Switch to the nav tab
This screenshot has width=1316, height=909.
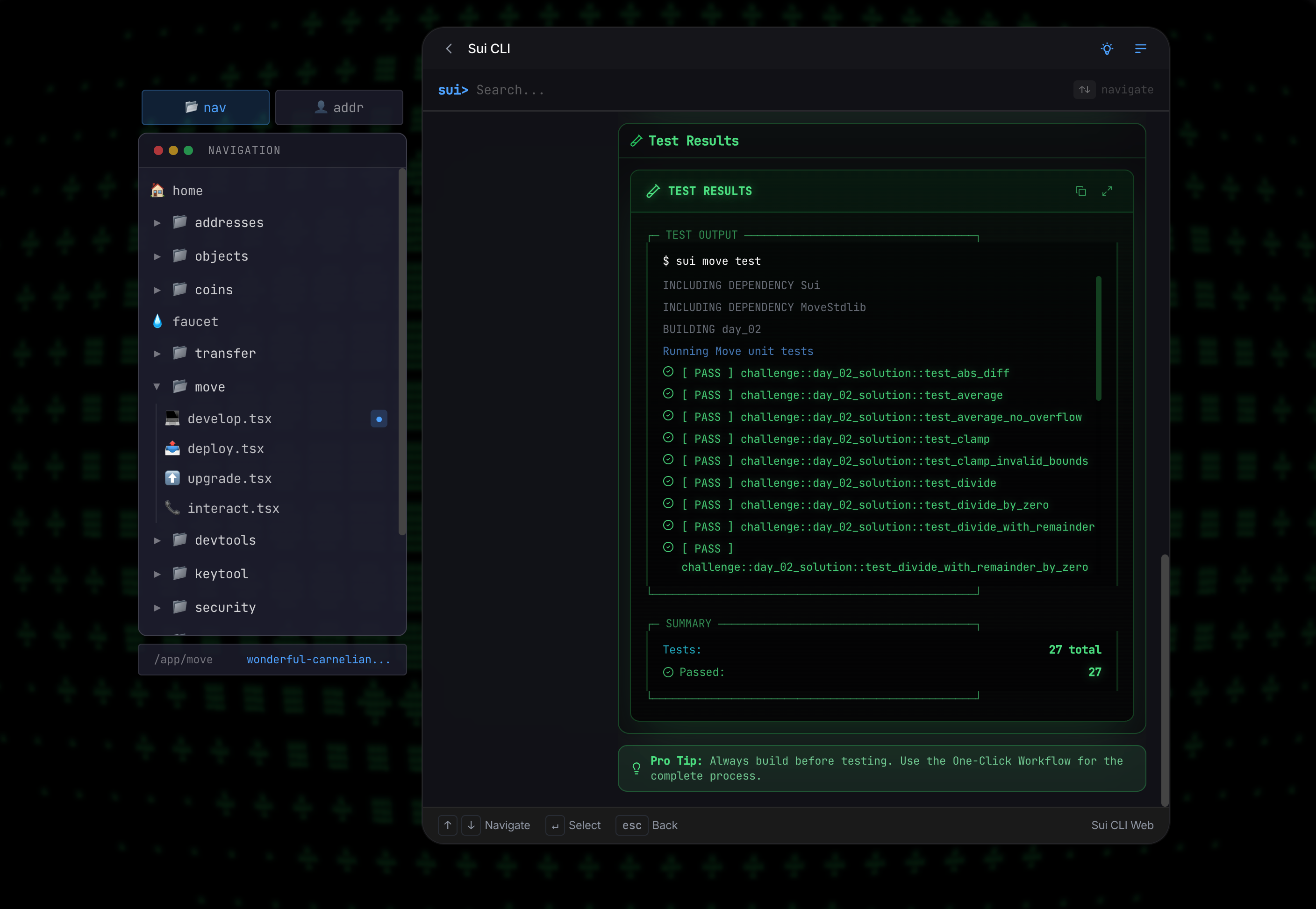205,107
